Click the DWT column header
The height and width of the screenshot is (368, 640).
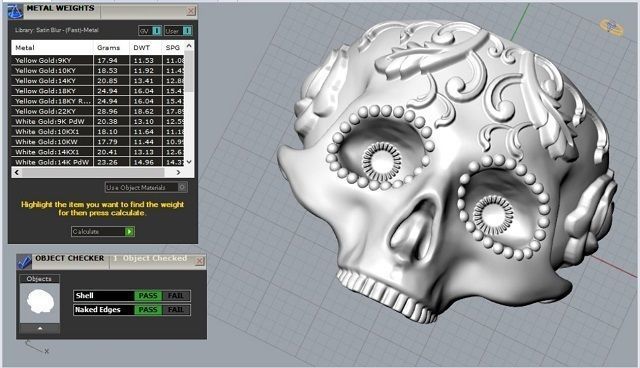pyautogui.click(x=145, y=48)
